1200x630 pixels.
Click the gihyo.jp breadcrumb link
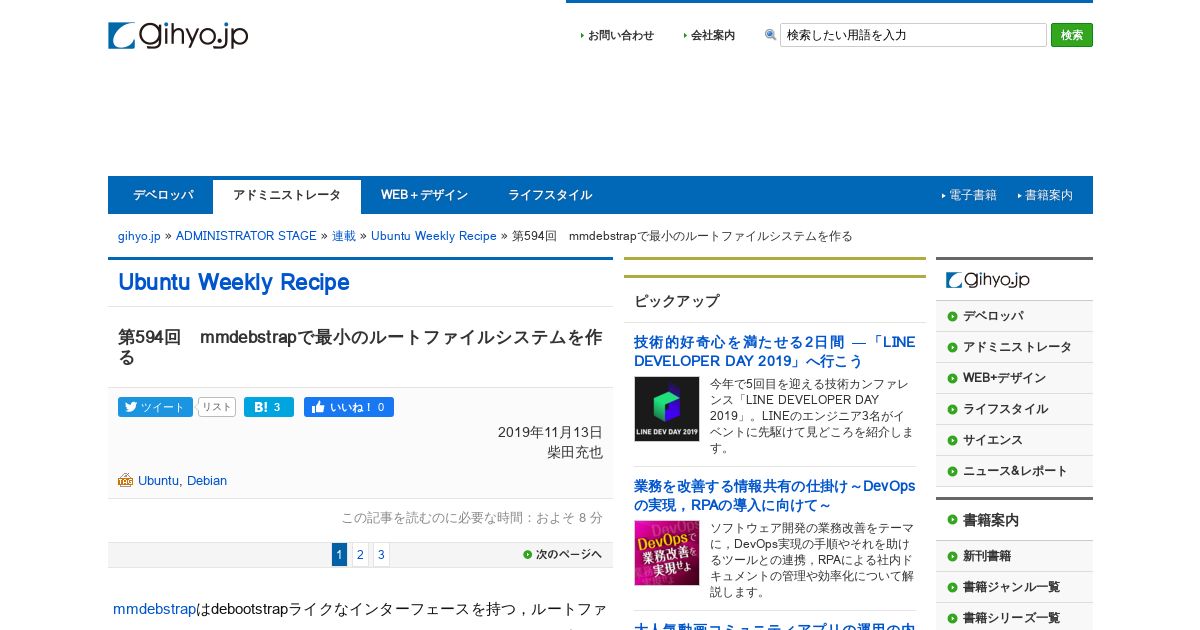coord(139,236)
